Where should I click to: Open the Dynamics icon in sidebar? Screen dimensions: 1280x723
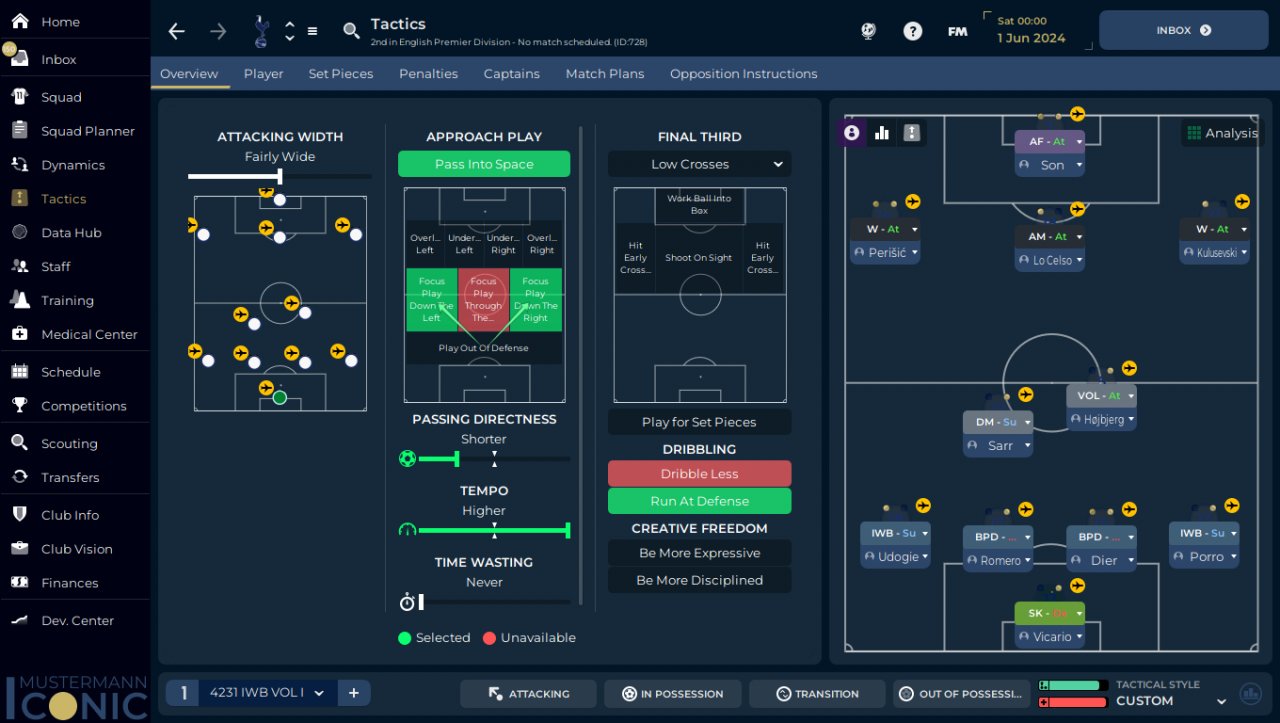pos(19,165)
